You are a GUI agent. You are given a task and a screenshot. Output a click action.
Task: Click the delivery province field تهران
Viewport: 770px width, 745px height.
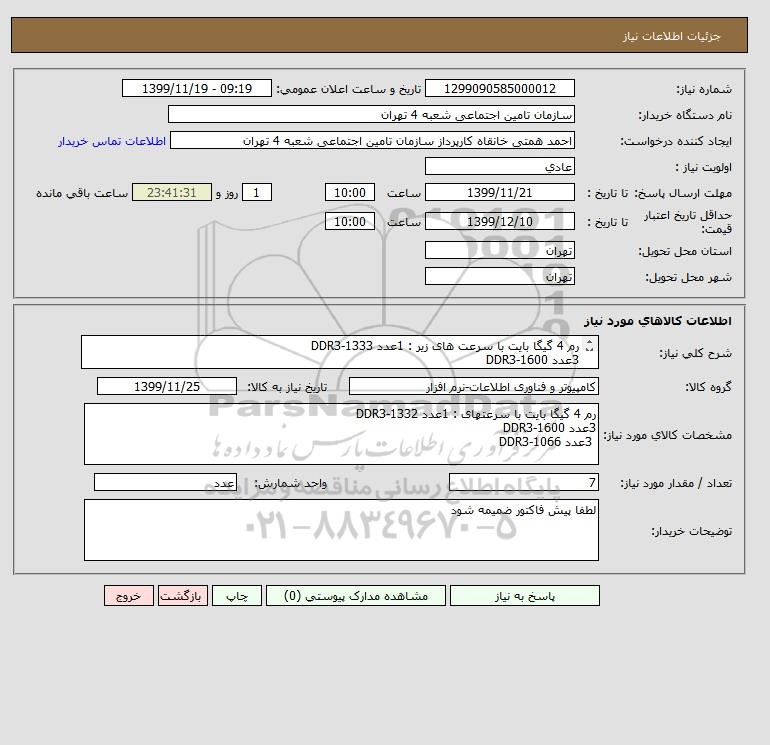pyautogui.click(x=500, y=250)
